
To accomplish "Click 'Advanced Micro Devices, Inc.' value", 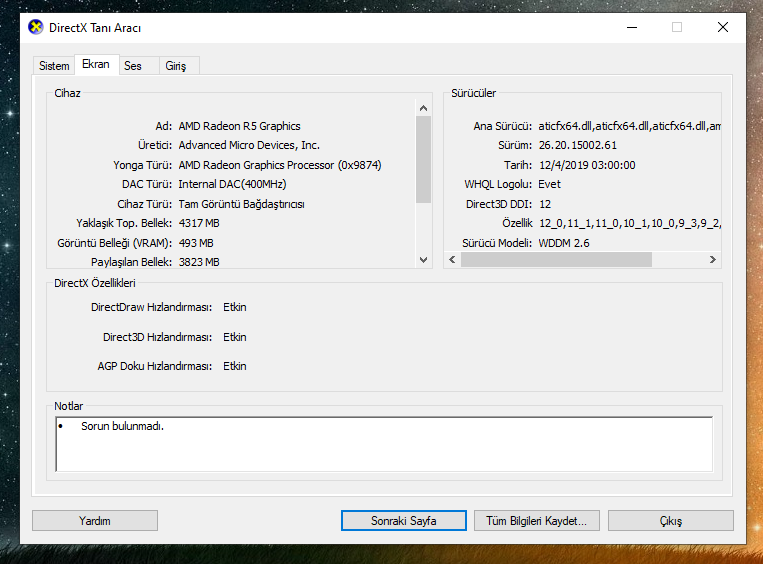I will [249, 145].
